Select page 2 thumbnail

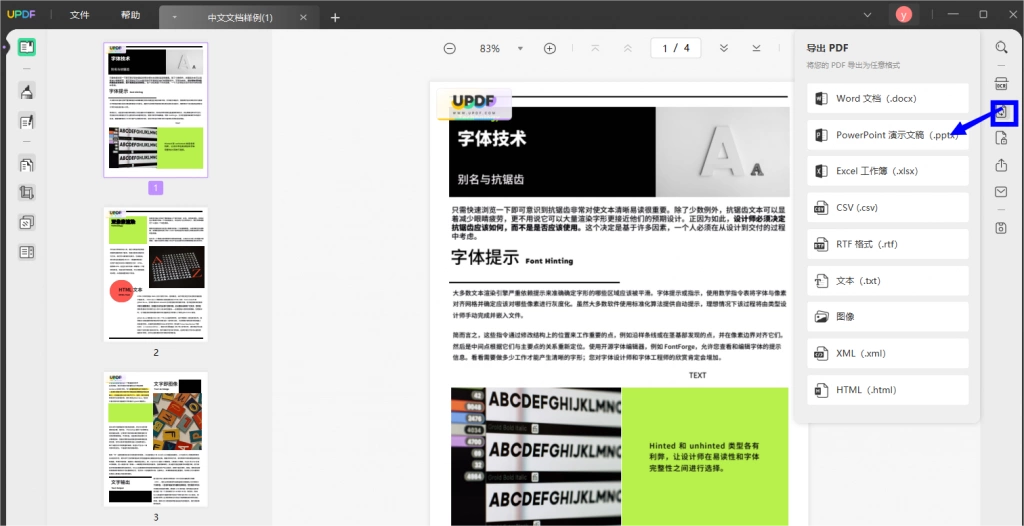click(155, 274)
